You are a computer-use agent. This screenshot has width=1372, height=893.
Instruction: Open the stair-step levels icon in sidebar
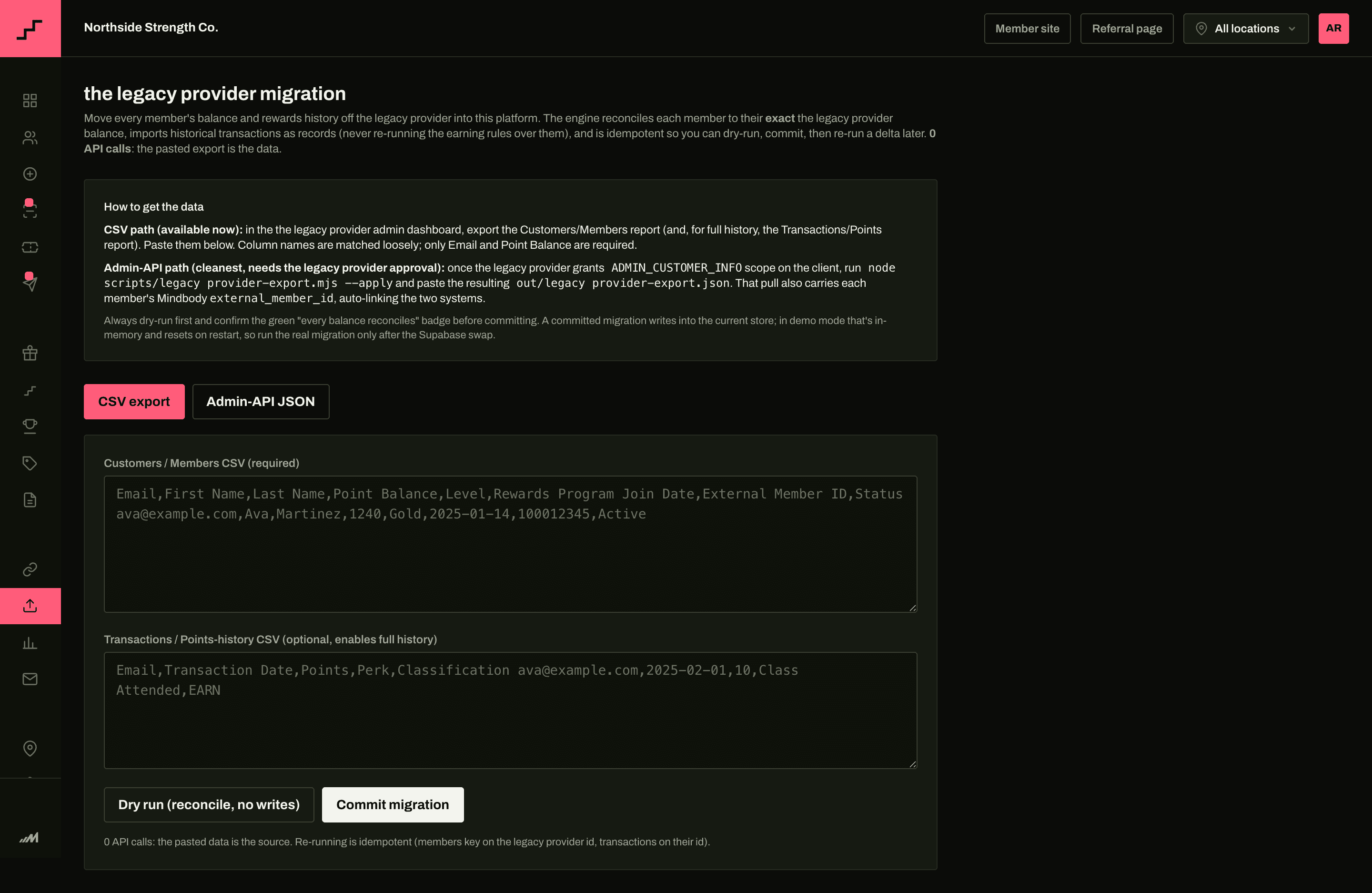click(30, 390)
